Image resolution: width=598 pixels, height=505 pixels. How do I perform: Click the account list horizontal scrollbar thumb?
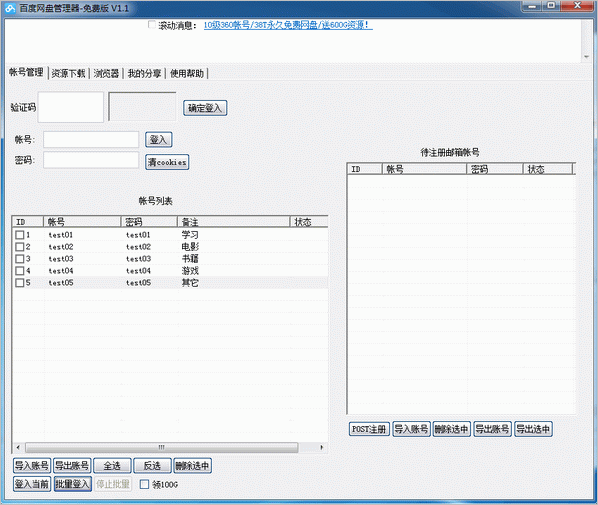162,447
